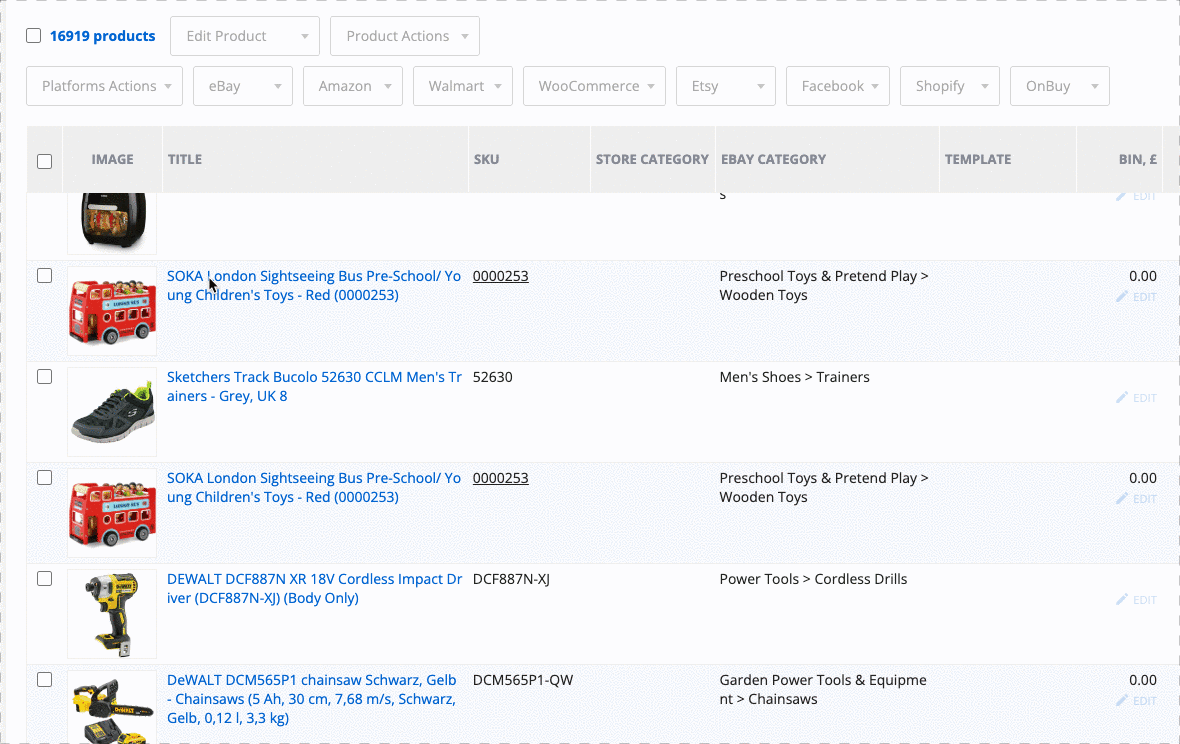This screenshot has width=1180, height=744.
Task: Tick the checkbox beside 16919 products
Action: tap(33, 35)
